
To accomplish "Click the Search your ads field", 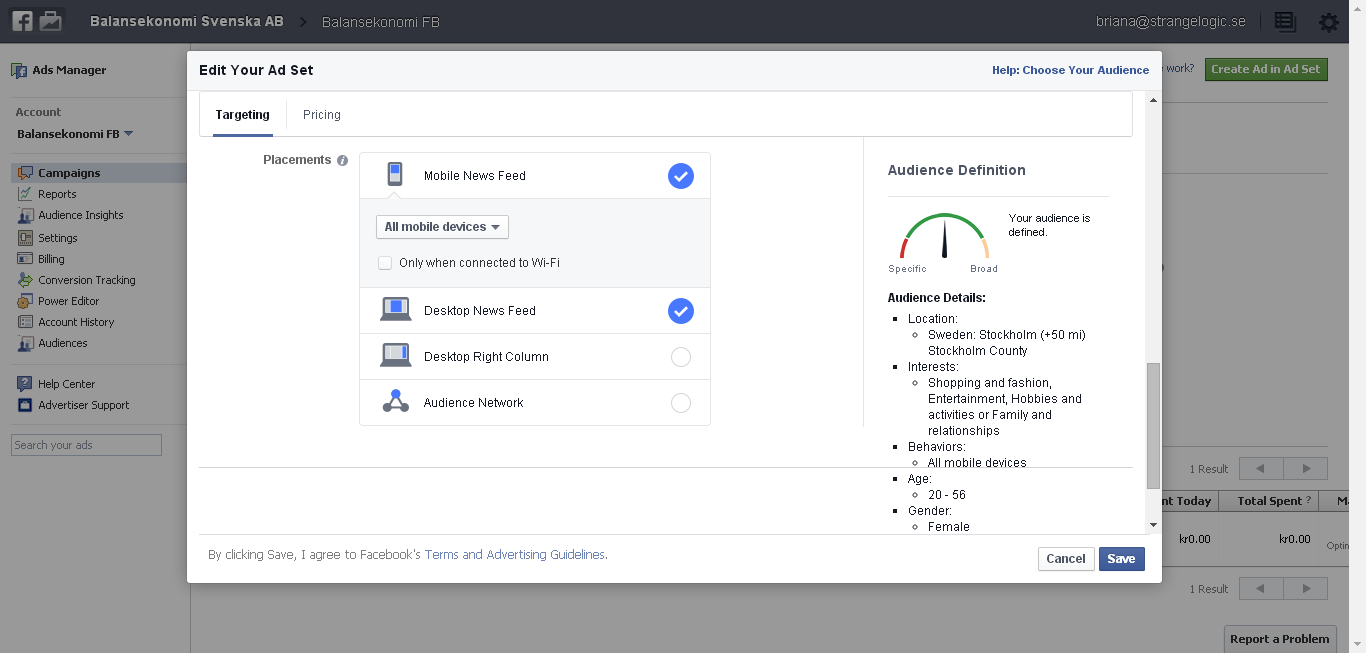I will point(86,445).
